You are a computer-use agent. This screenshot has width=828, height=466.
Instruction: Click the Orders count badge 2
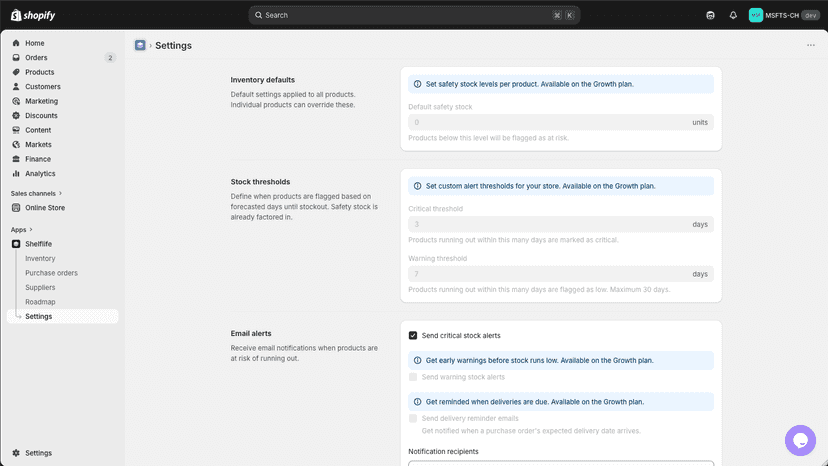[110, 58]
